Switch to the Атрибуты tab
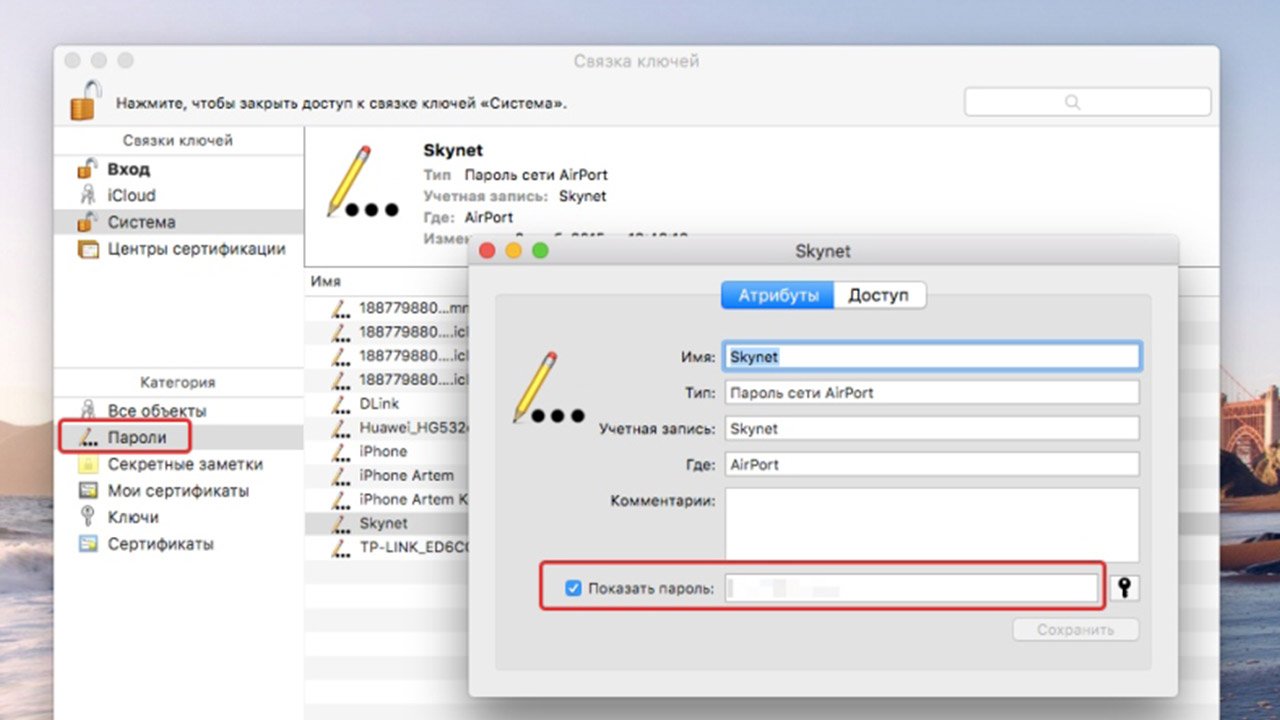Viewport: 1280px width, 720px height. click(x=777, y=295)
